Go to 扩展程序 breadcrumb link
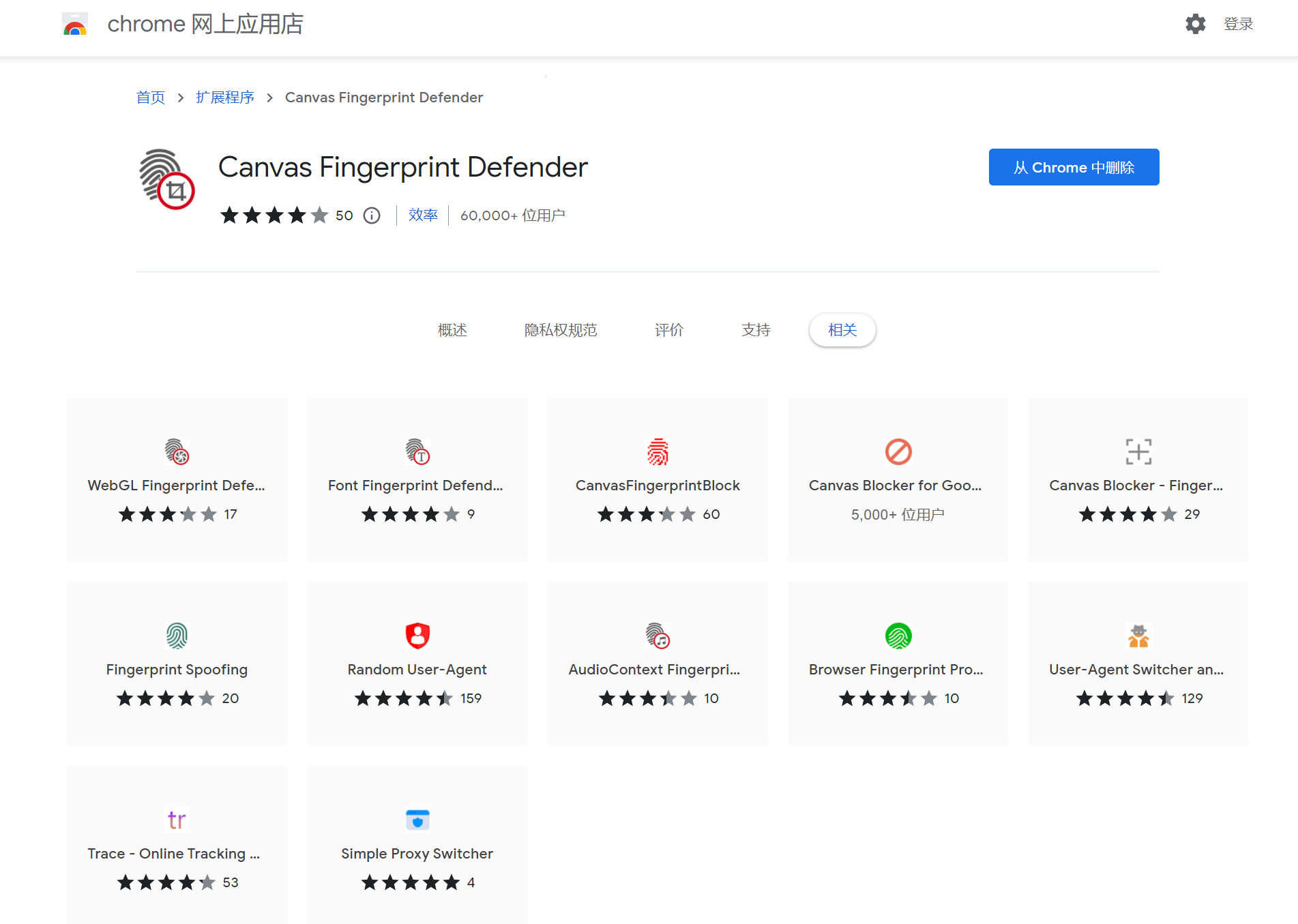Viewport: 1298px width, 924px height. tap(225, 98)
